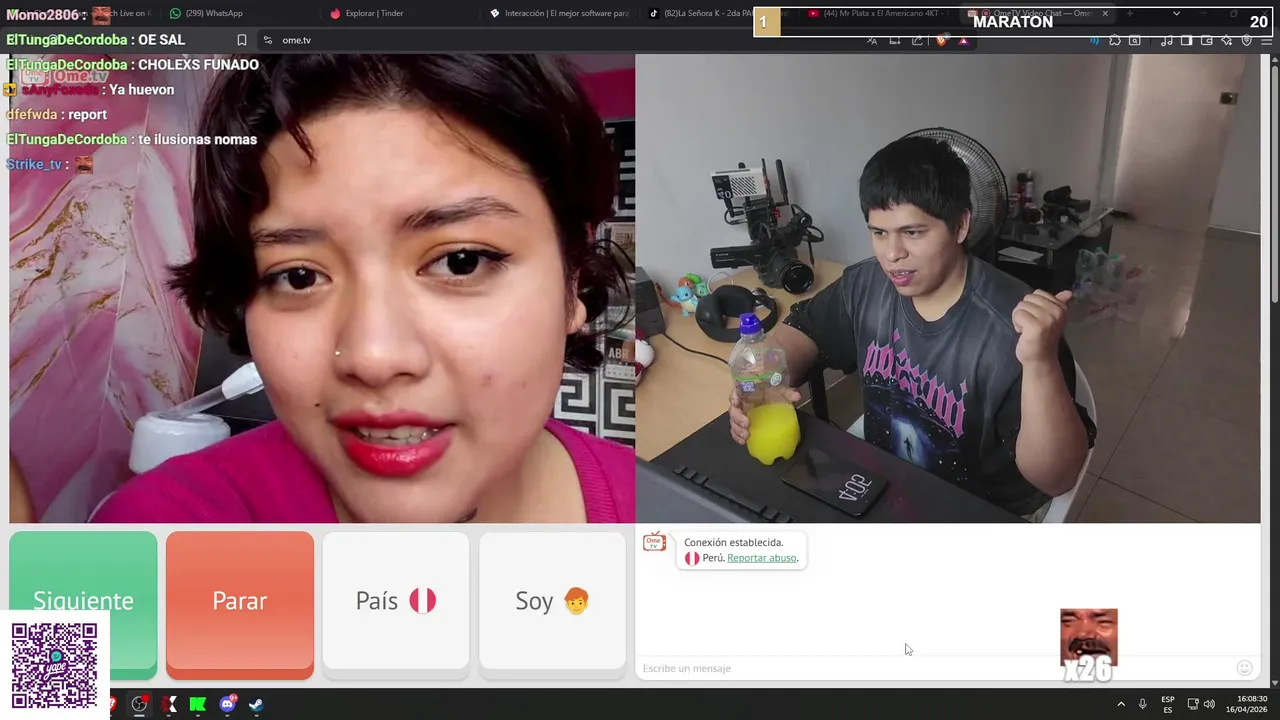The image size is (1280, 720).
Task: Open the tab search chevron dropdown
Action: [x=1176, y=14]
